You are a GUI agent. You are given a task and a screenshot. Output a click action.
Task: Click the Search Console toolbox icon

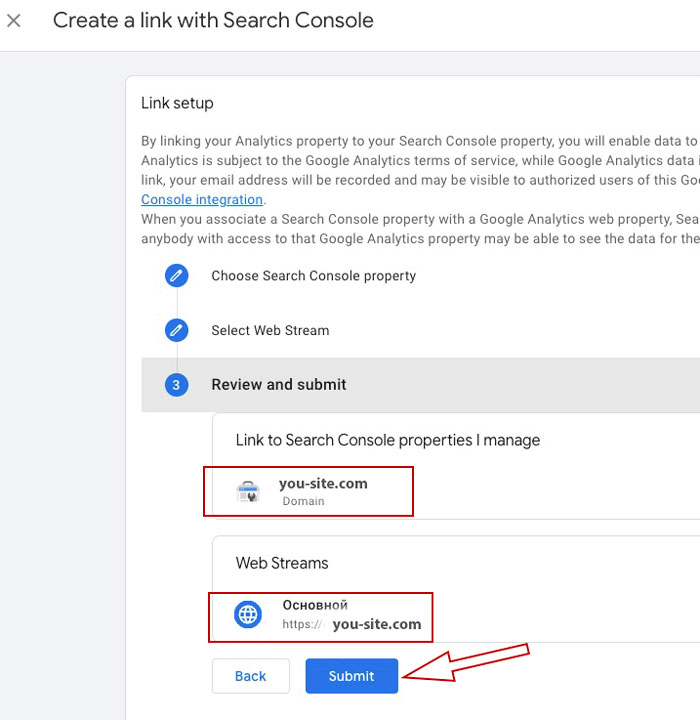pyautogui.click(x=248, y=492)
